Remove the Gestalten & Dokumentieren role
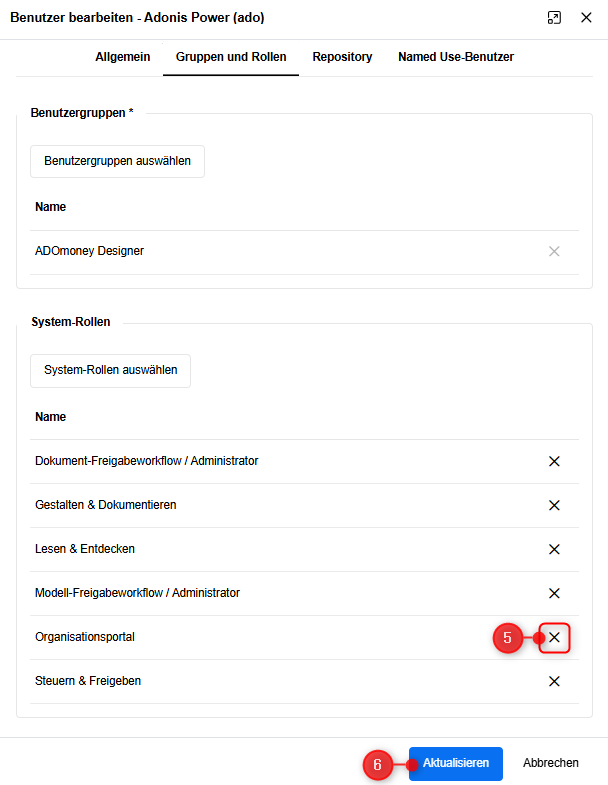608x785 pixels. [554, 505]
